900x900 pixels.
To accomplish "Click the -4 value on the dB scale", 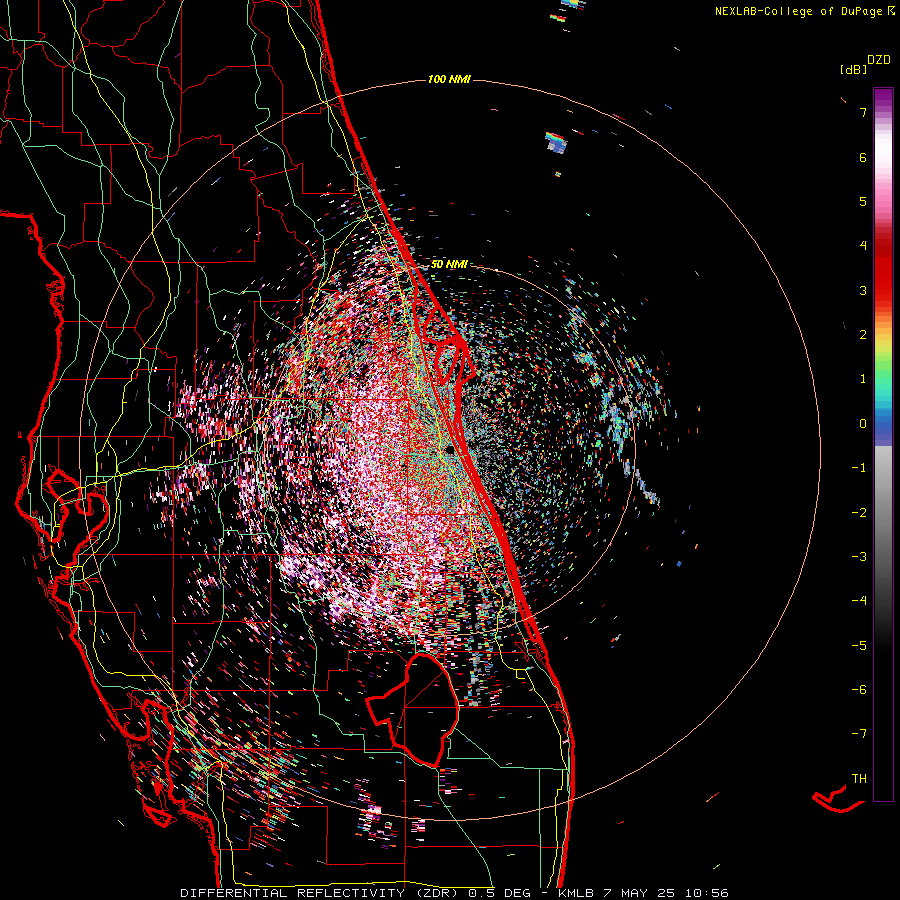I will pyautogui.click(x=859, y=600).
